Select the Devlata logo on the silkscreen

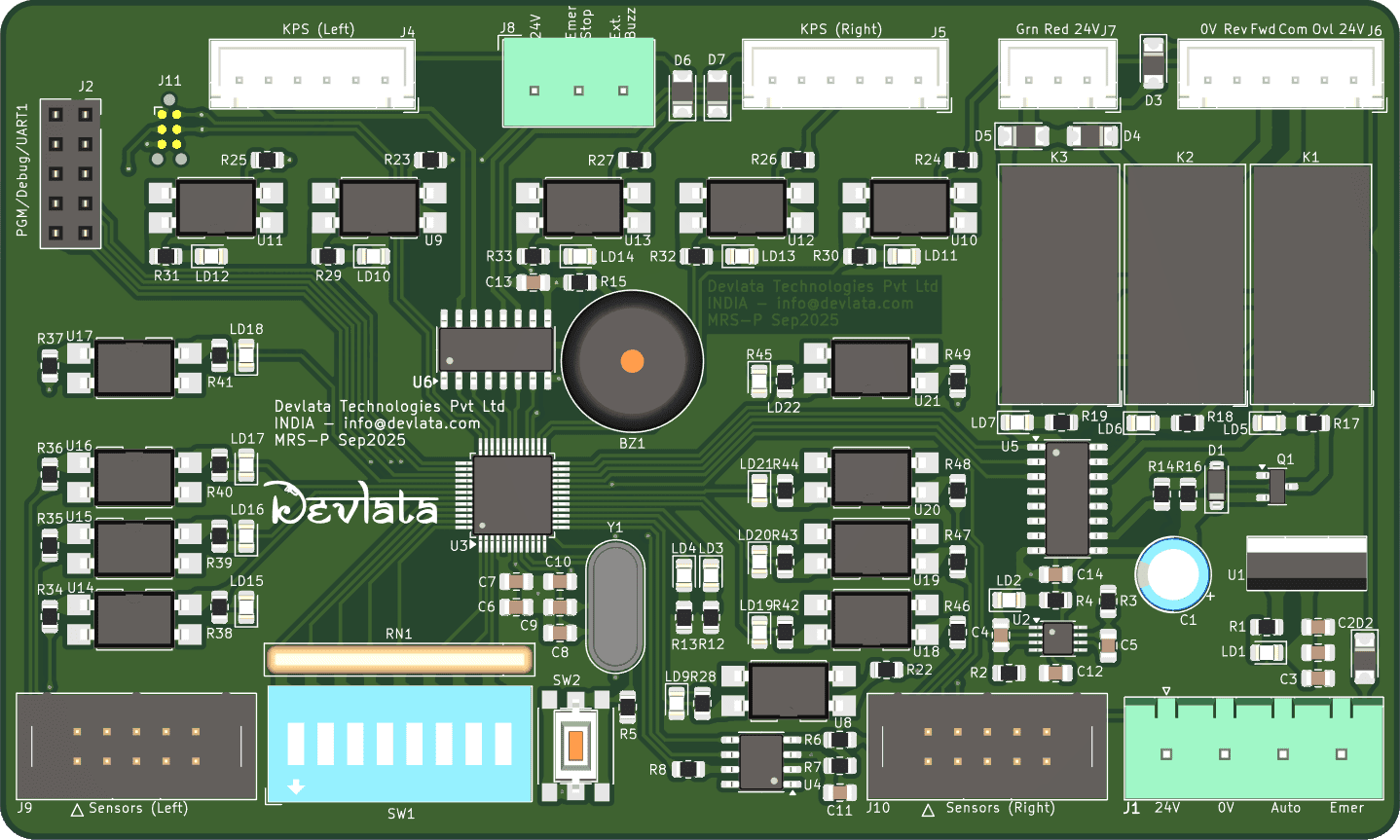click(353, 503)
